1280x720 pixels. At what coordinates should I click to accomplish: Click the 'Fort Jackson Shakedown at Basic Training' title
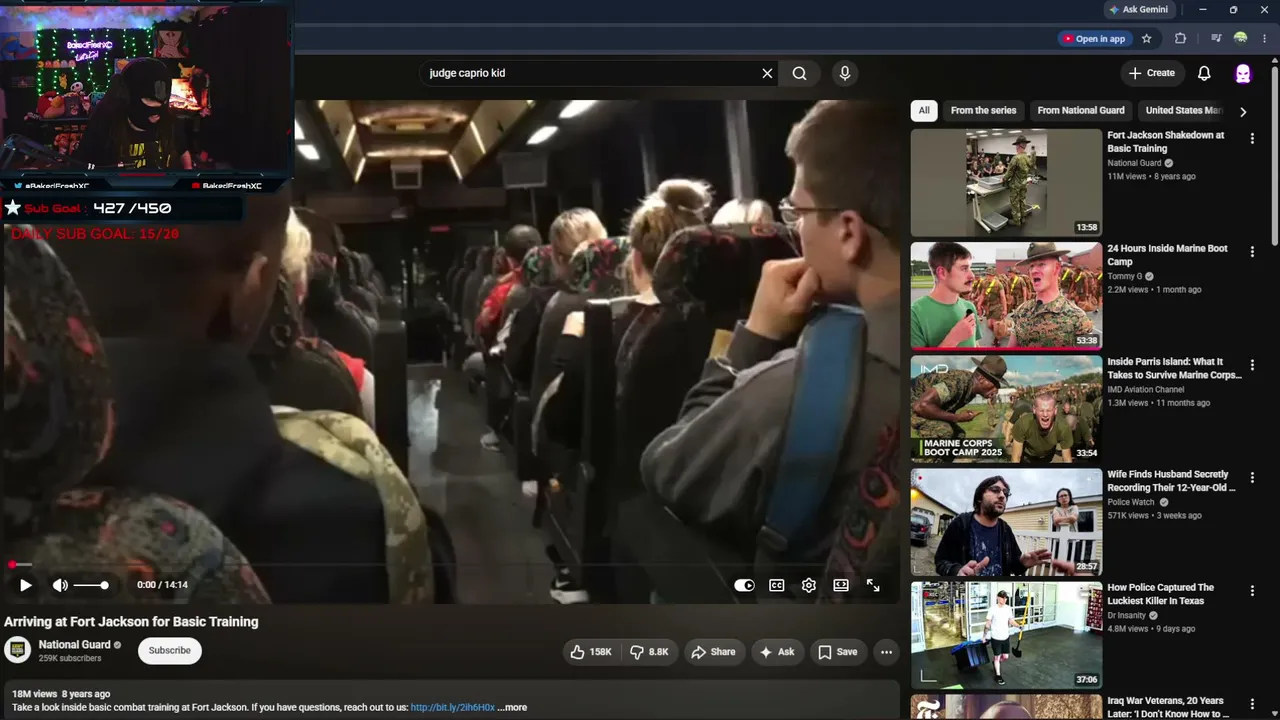coord(1166,142)
